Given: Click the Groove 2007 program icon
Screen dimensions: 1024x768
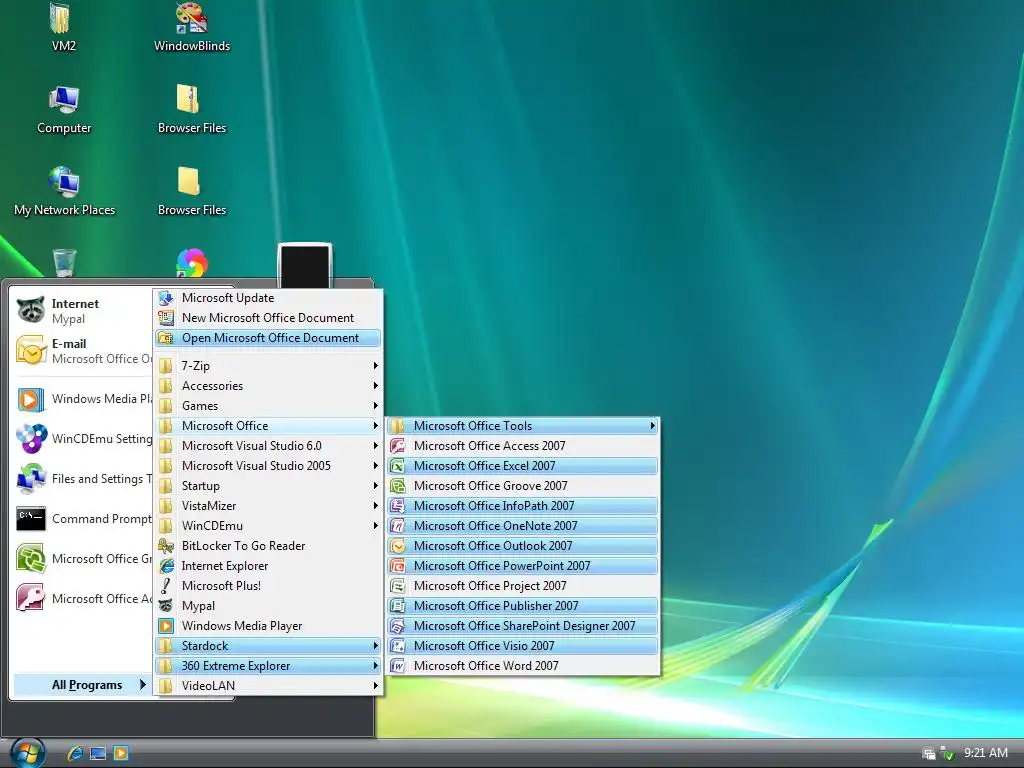Looking at the screenshot, I should (x=398, y=486).
